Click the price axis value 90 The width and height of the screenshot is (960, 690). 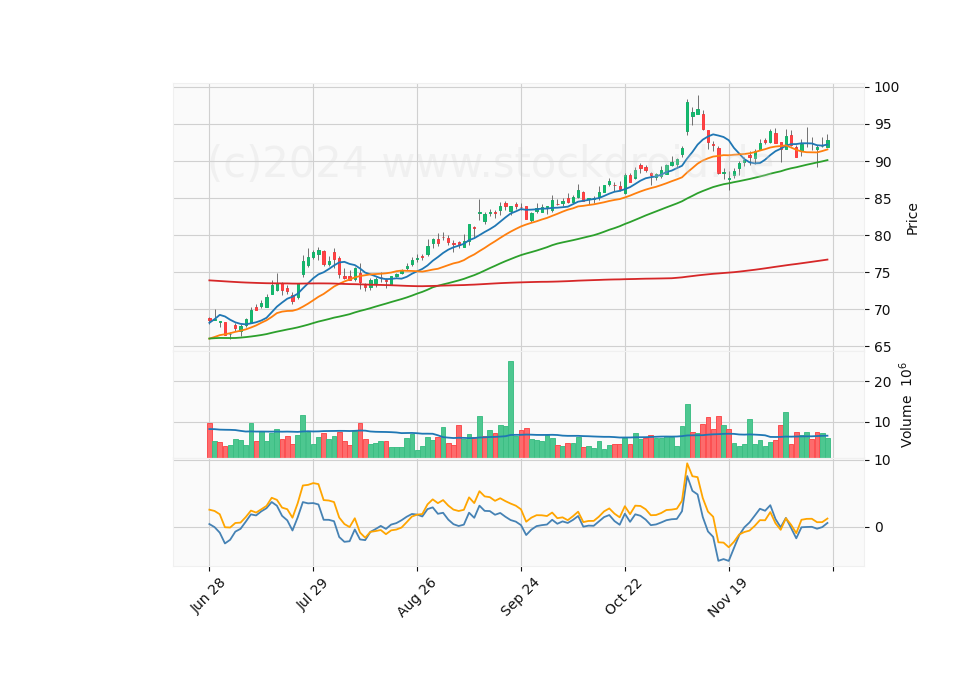(883, 162)
